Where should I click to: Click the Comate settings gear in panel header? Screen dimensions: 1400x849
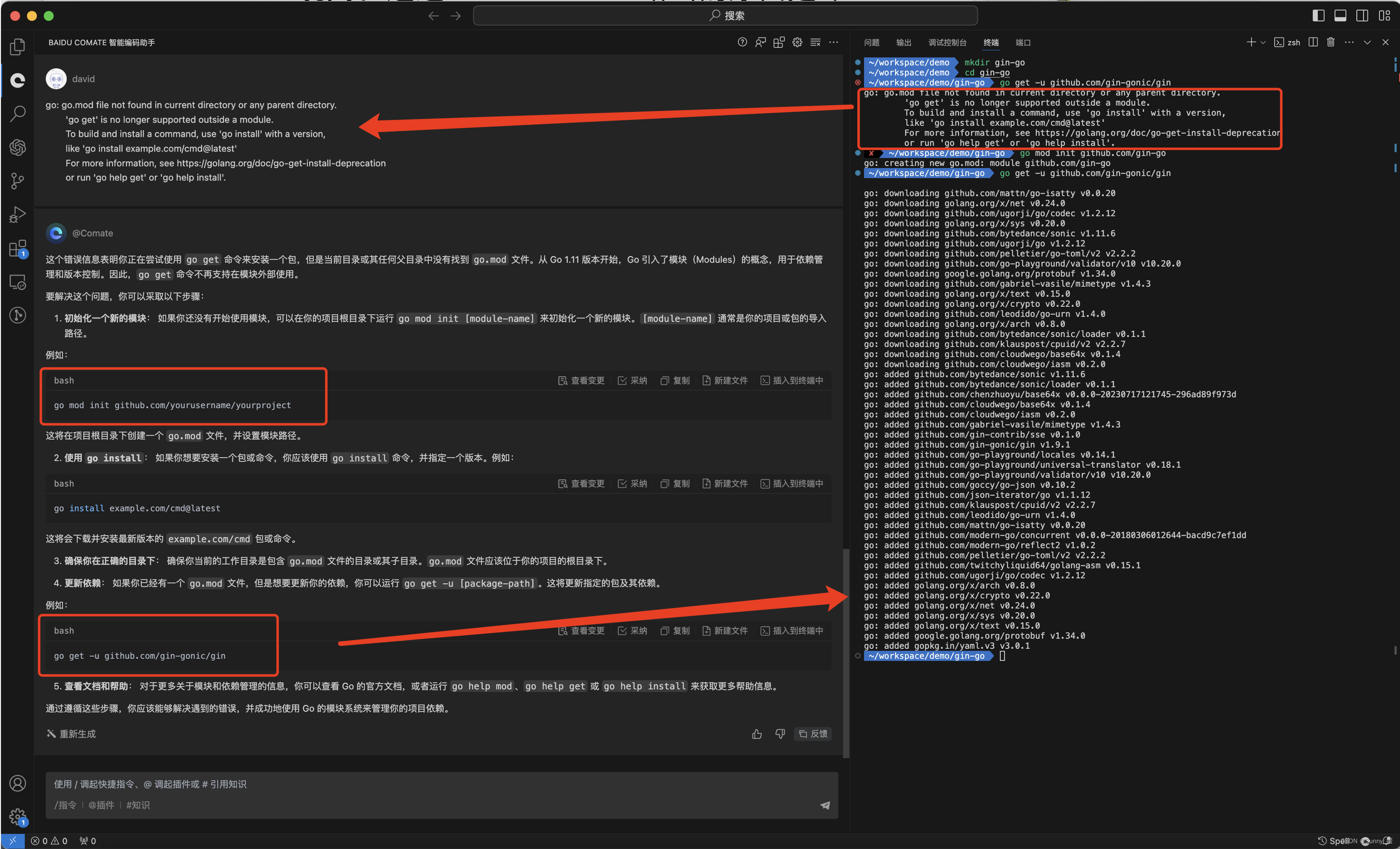pyautogui.click(x=797, y=43)
